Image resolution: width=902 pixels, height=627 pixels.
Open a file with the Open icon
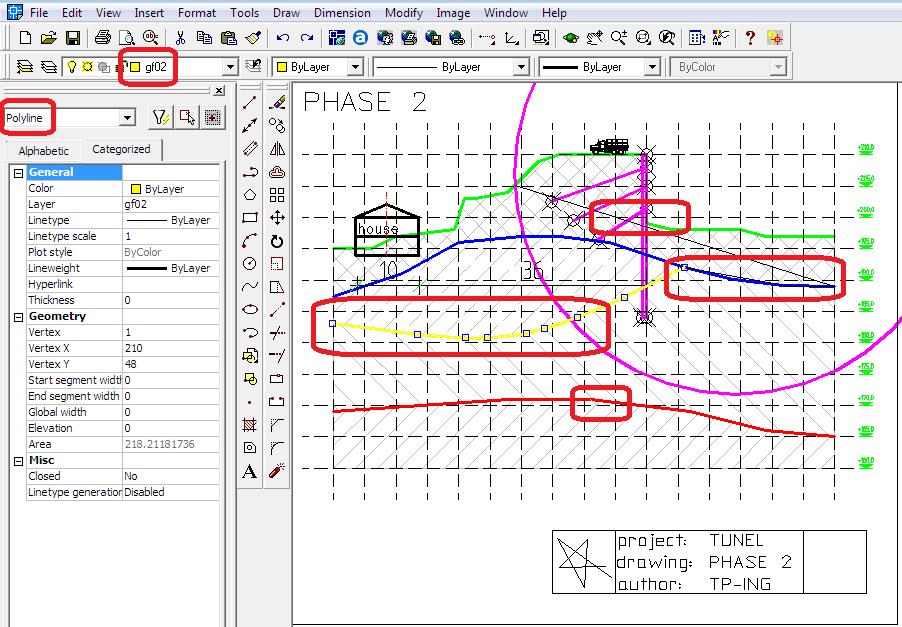click(49, 38)
